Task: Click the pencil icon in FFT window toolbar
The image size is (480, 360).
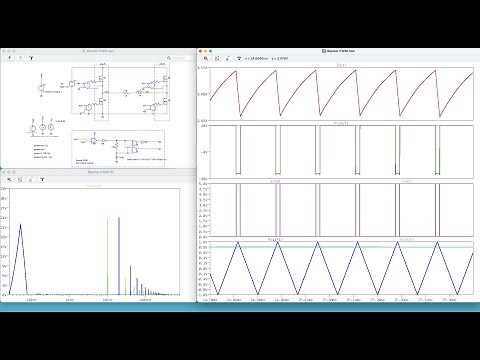Action: coord(31,179)
